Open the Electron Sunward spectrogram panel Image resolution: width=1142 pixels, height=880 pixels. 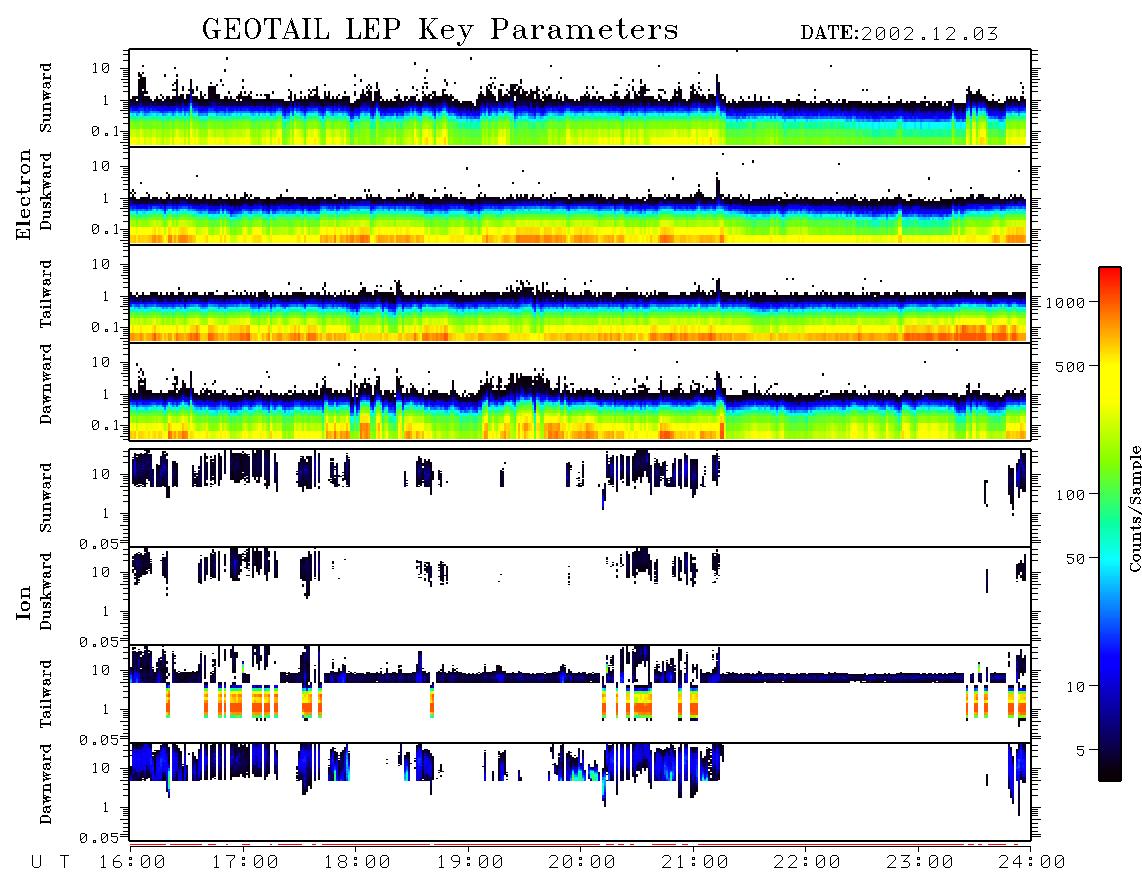[x=580, y=98]
